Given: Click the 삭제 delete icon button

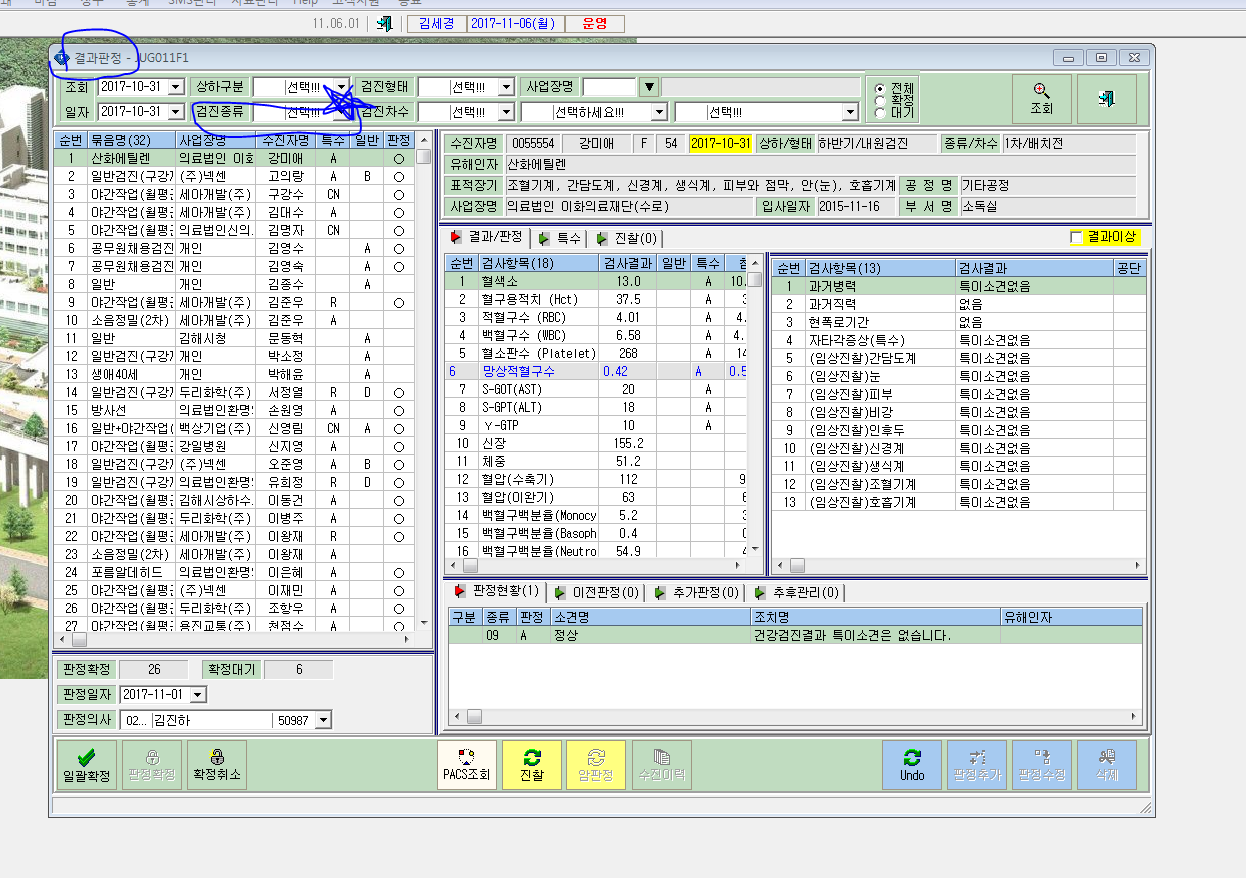Looking at the screenshot, I should coord(1106,765).
